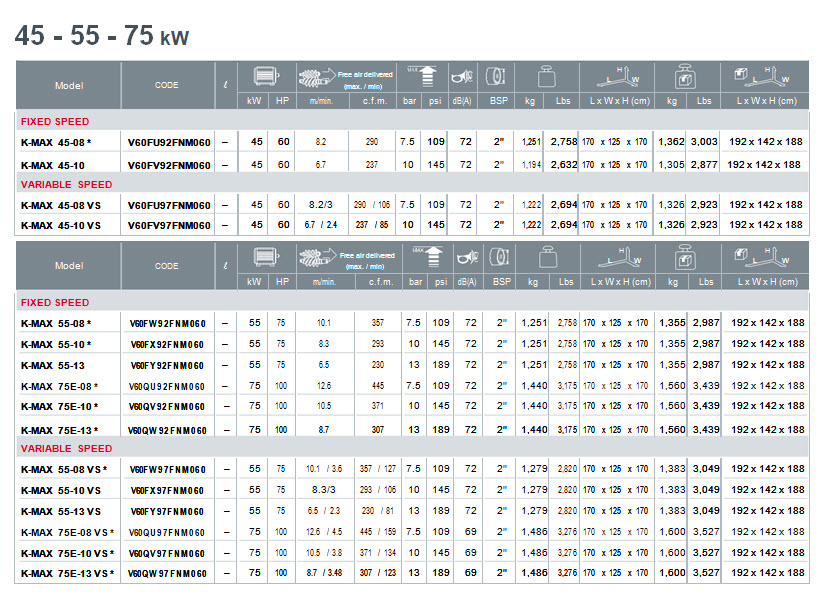This screenshot has height=598, width=827.
Task: Click the code "V60FW97FNM060"
Action: click(x=167, y=469)
